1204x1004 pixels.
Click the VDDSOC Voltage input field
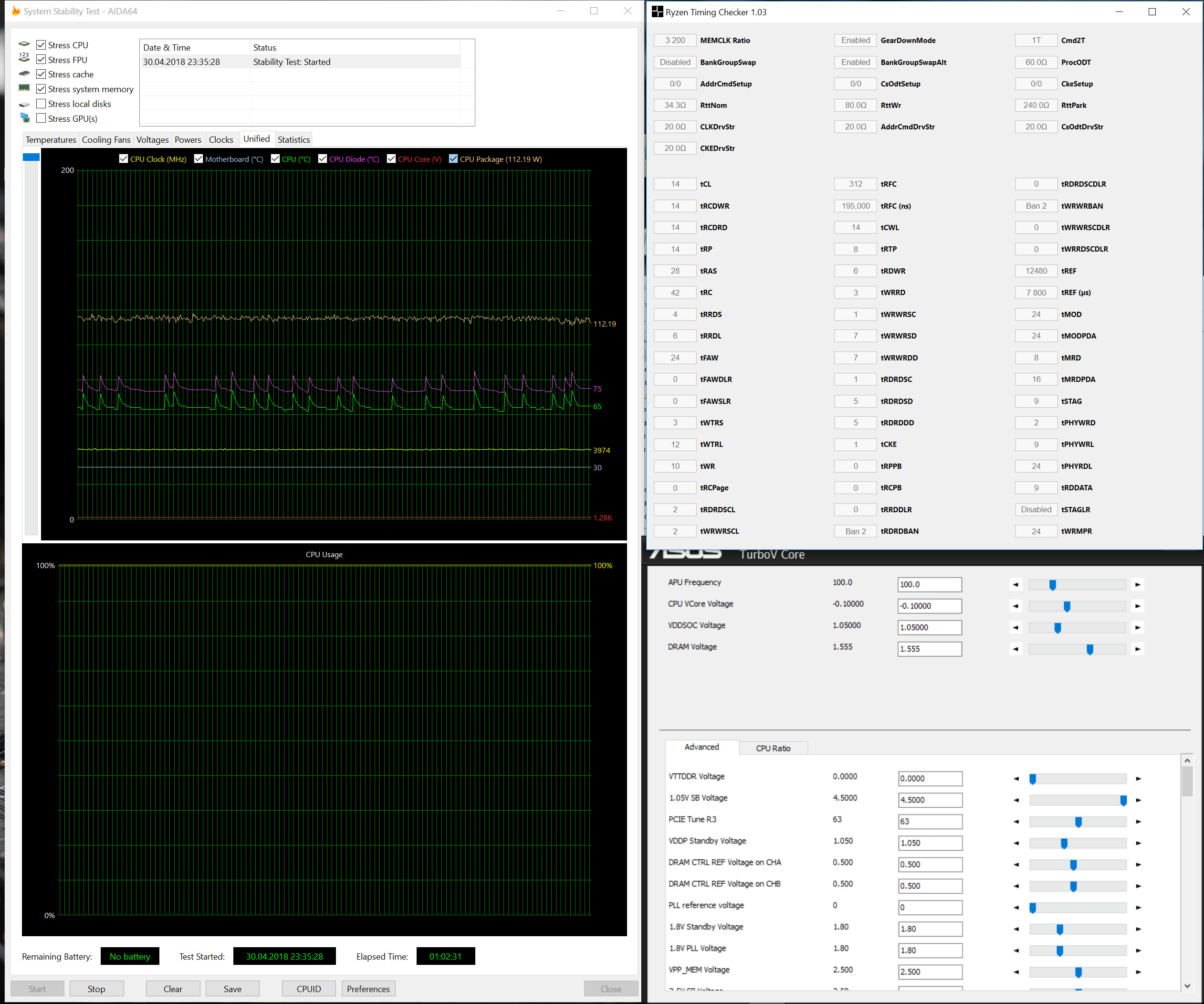pyautogui.click(x=929, y=627)
